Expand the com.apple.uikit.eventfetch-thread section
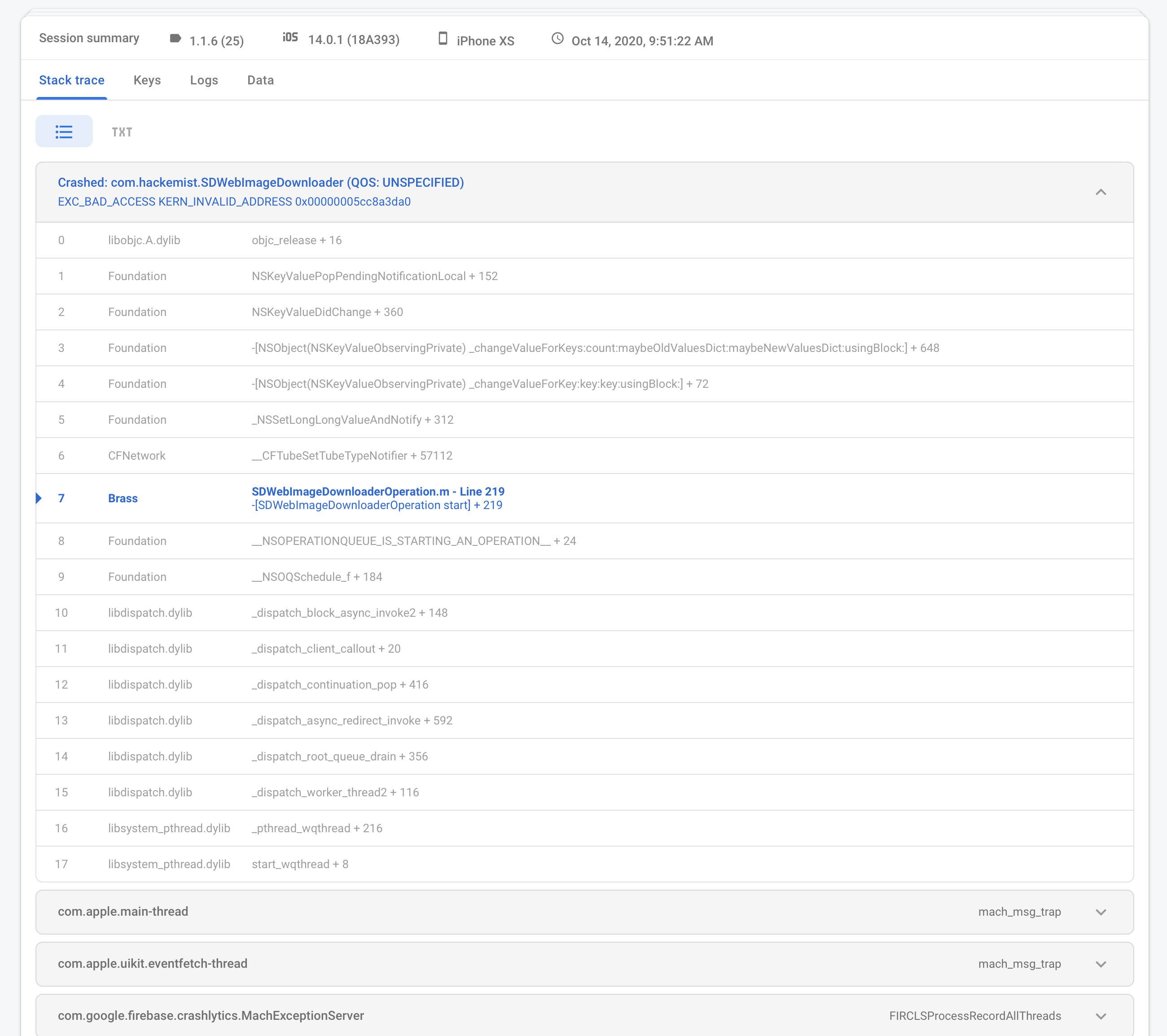This screenshot has height=1036, width=1167. click(x=1101, y=963)
